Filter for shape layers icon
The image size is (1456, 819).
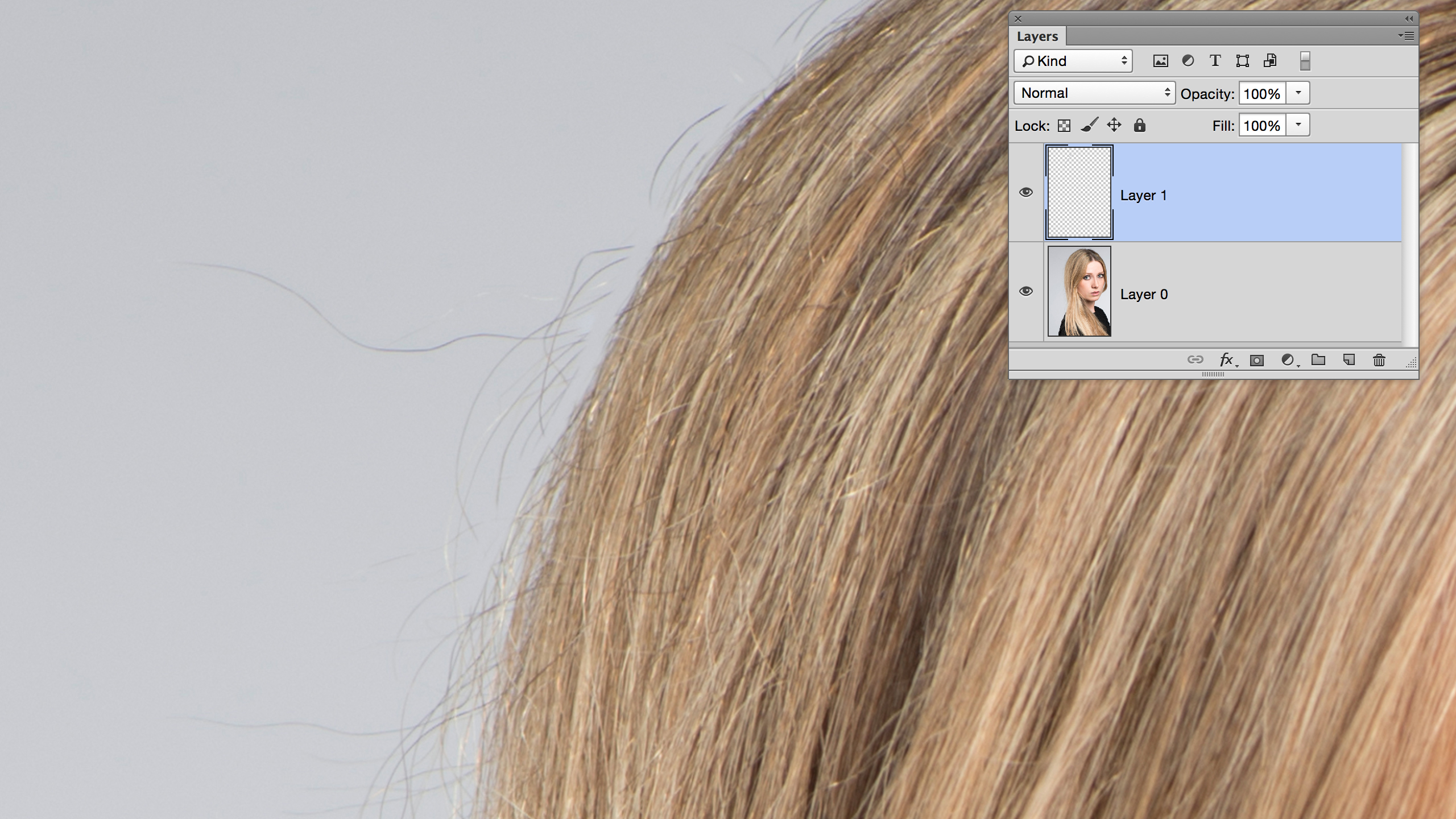pos(1242,61)
